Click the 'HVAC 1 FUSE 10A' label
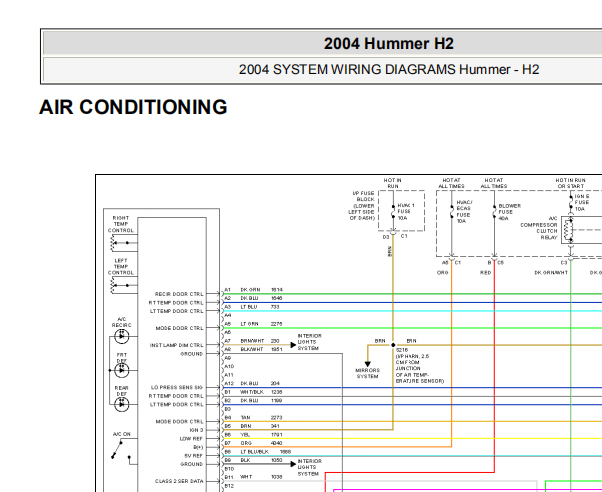Viewport: 602px width, 492px height. coord(406,212)
